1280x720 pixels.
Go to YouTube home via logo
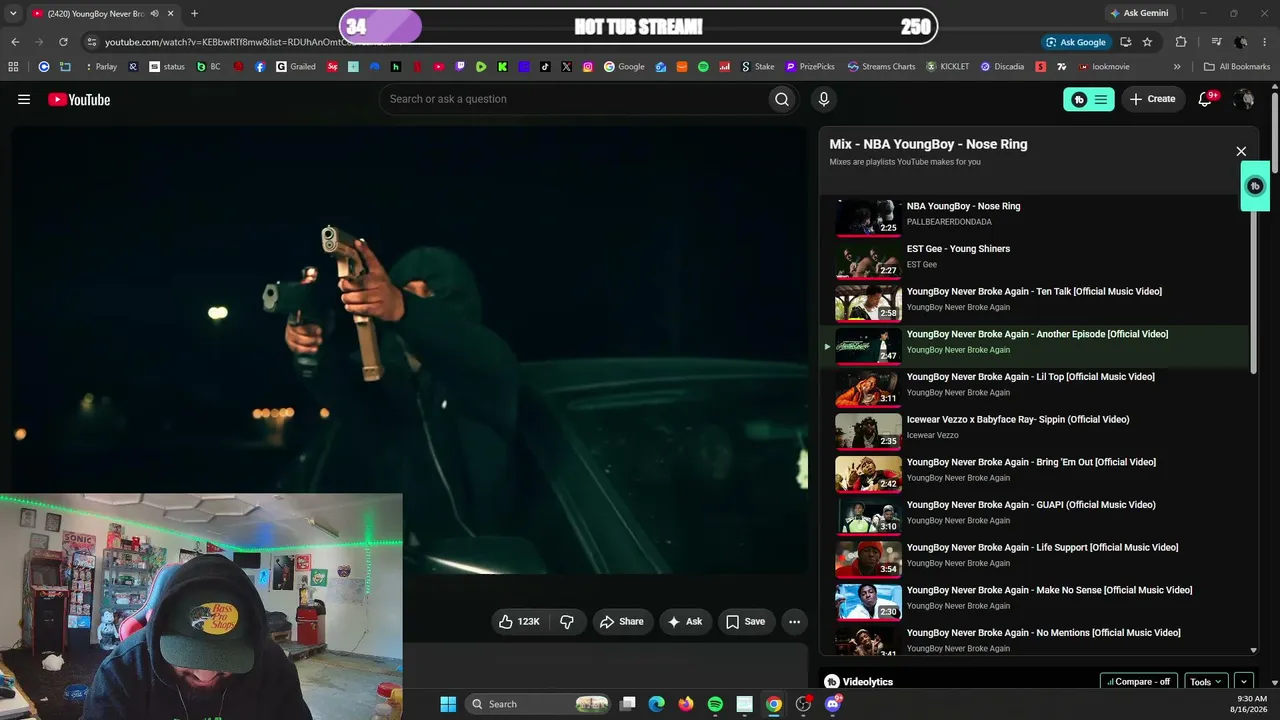(x=79, y=99)
